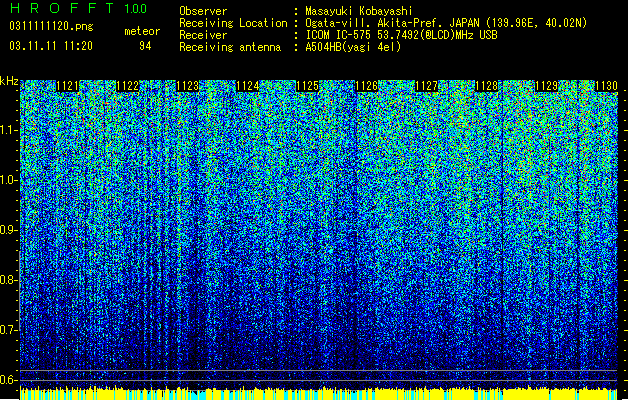This screenshot has width=629, height=400.
Task: Click the A504HB yagi antenna text
Action: click(353, 47)
